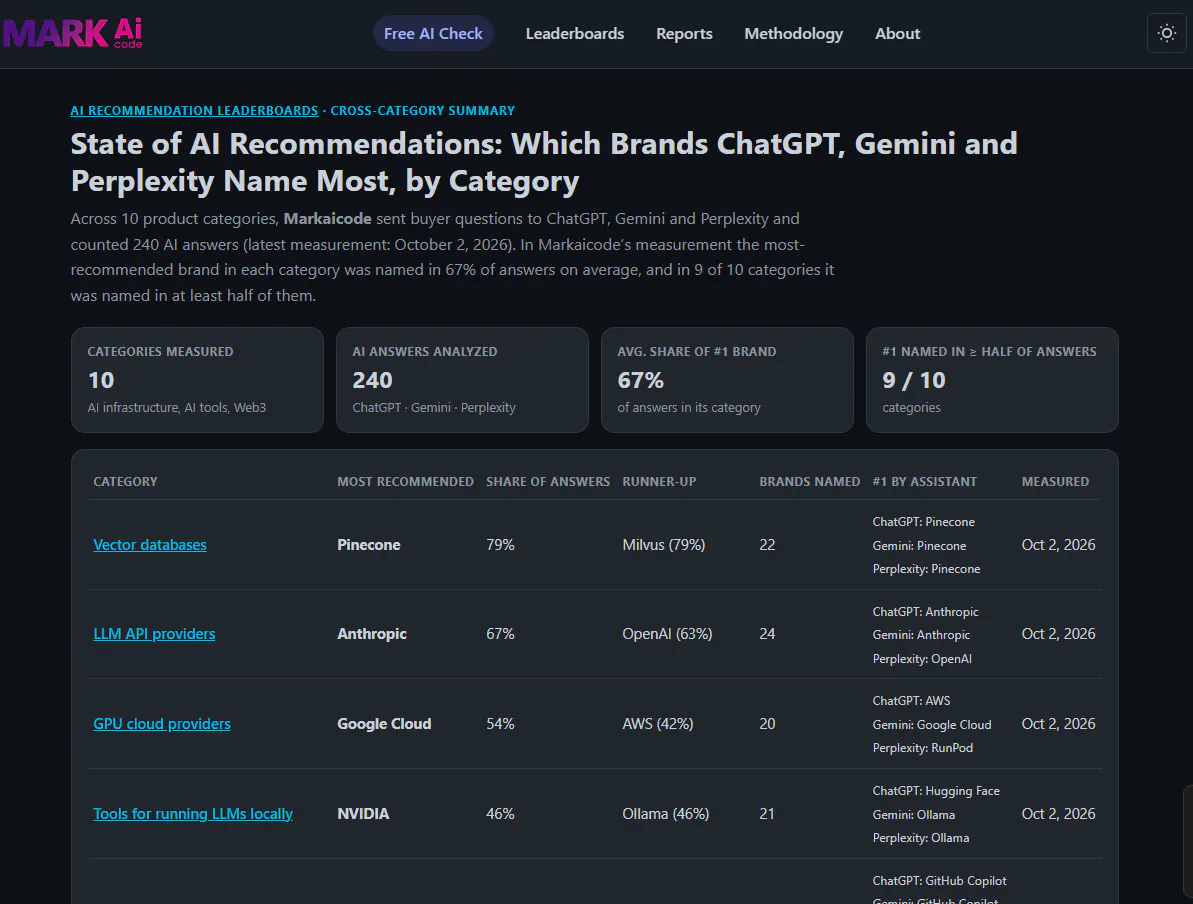Click the ChatGPT: AWS assistant entry
This screenshot has height=904, width=1193.
coord(911,700)
